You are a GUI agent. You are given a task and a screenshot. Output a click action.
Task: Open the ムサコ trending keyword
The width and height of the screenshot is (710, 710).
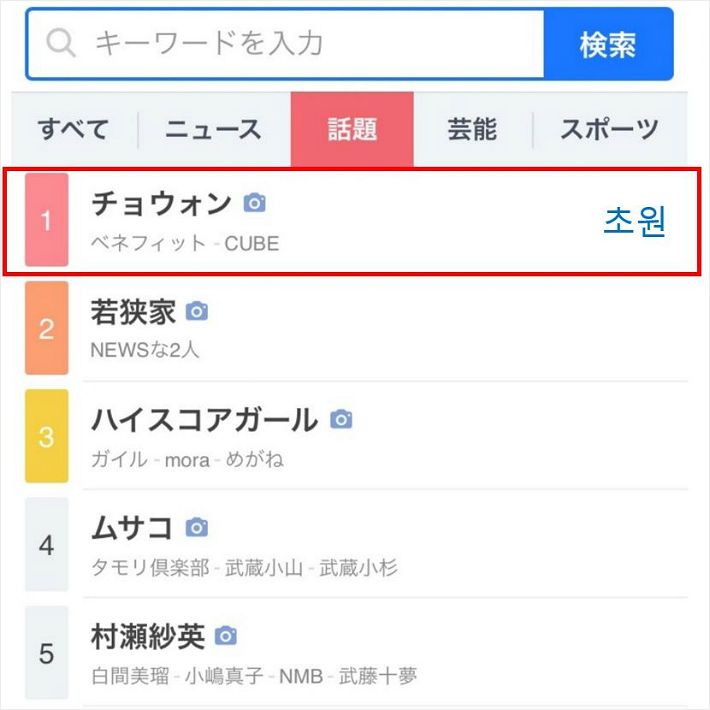132,528
